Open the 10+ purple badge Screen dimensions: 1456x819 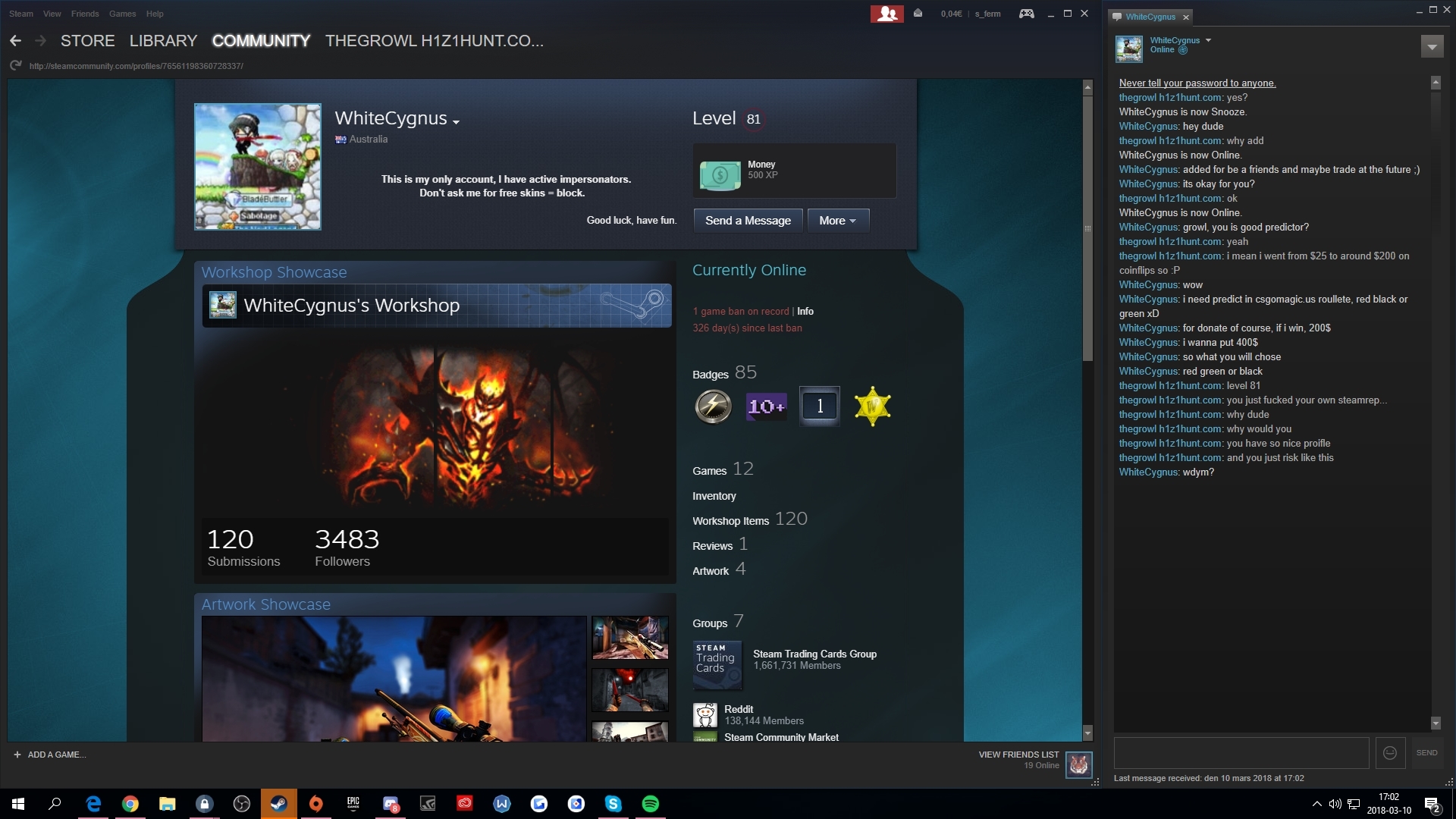766,406
